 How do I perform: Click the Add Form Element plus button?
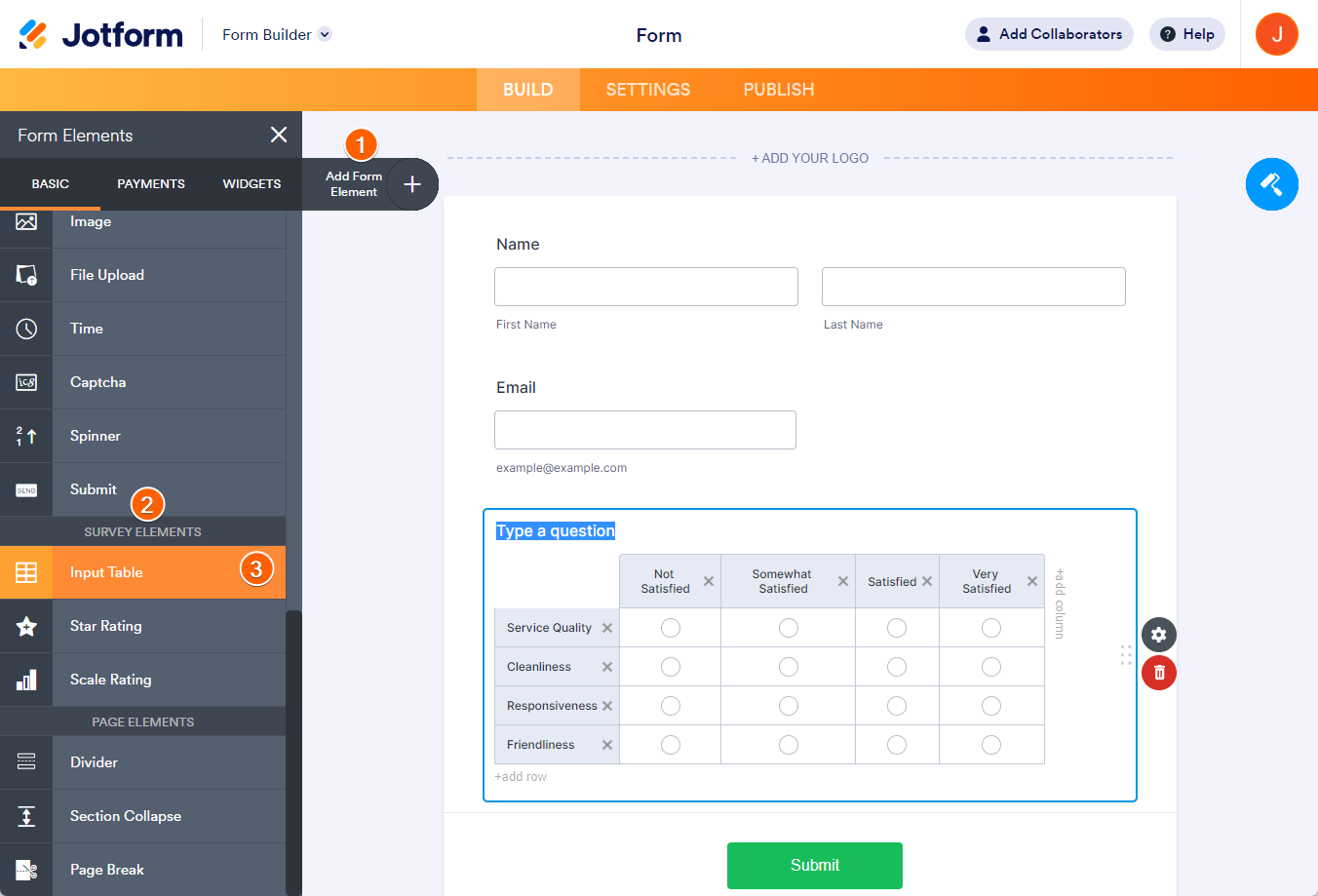(412, 184)
